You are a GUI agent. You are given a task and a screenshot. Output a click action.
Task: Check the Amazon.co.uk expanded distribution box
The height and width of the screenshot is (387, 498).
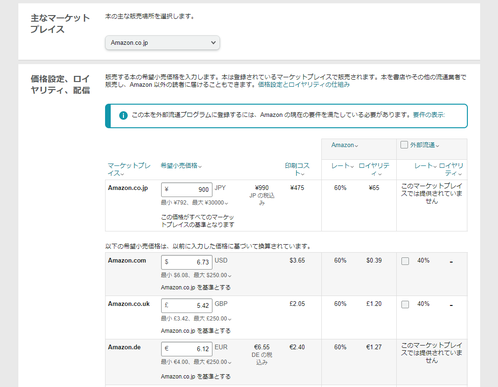[x=405, y=304]
